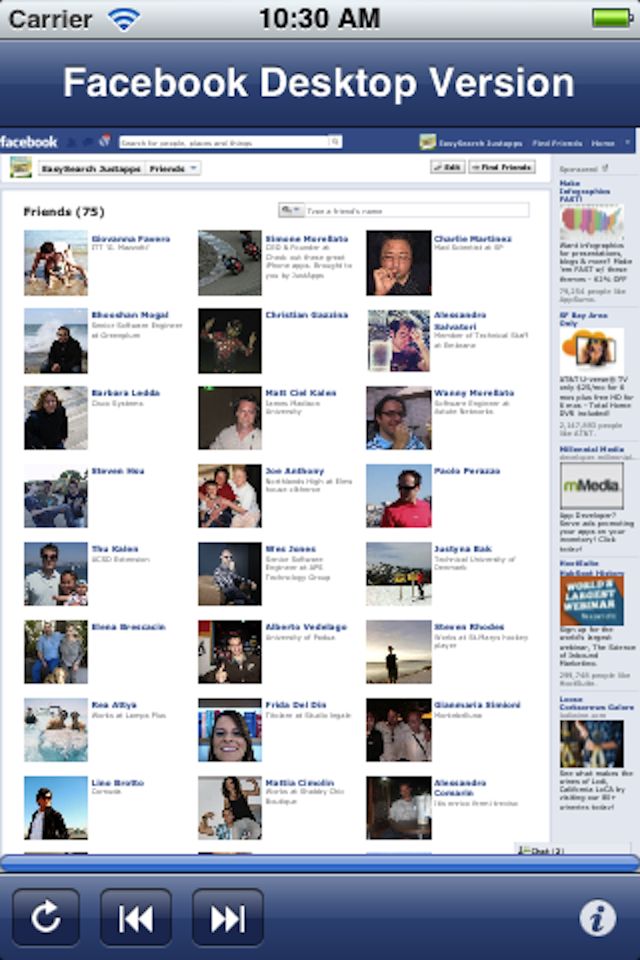The width and height of the screenshot is (640, 960).
Task: Tap the skip-forward (next) toolbar button
Action: [228, 917]
